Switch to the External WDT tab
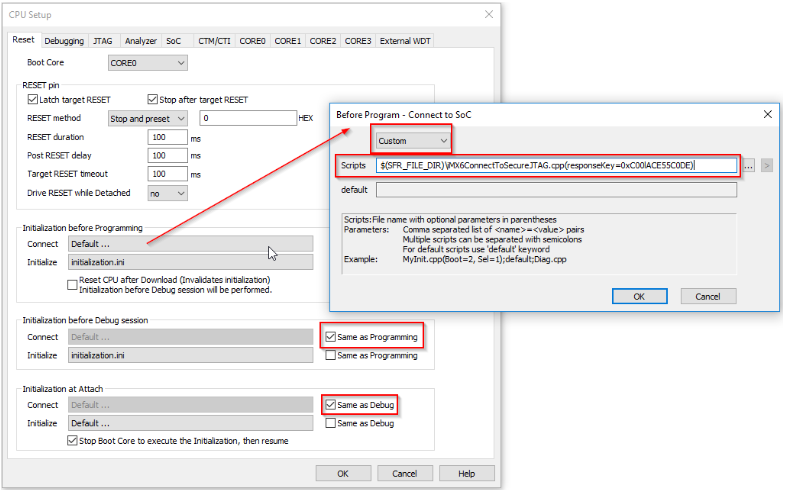This screenshot has width=786, height=494. pyautogui.click(x=405, y=41)
